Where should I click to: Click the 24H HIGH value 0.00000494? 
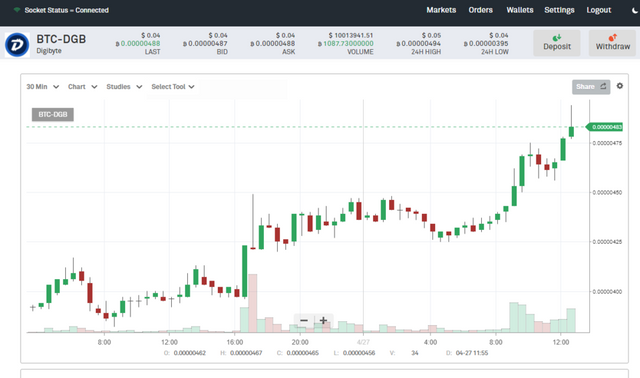(x=418, y=43)
